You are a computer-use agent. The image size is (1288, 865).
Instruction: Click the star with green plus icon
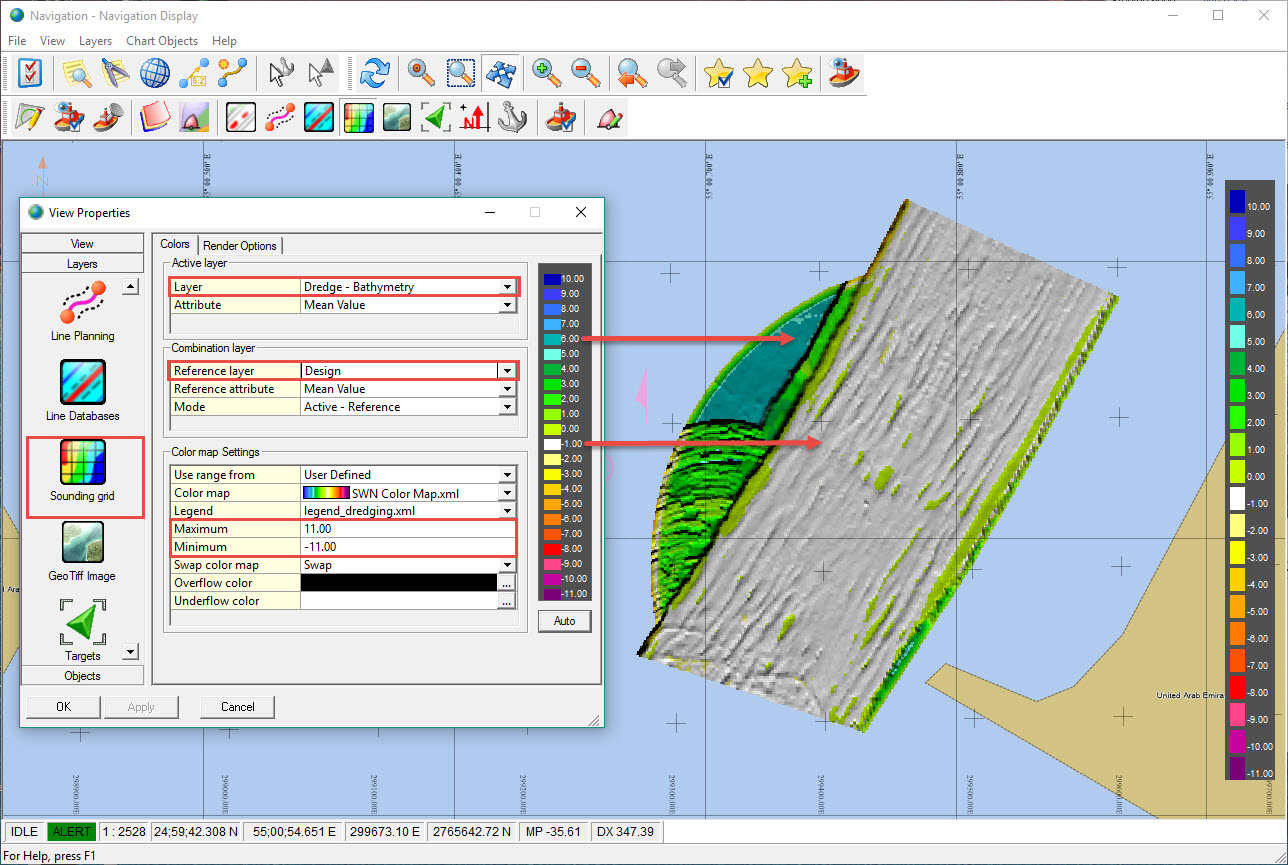(x=797, y=73)
